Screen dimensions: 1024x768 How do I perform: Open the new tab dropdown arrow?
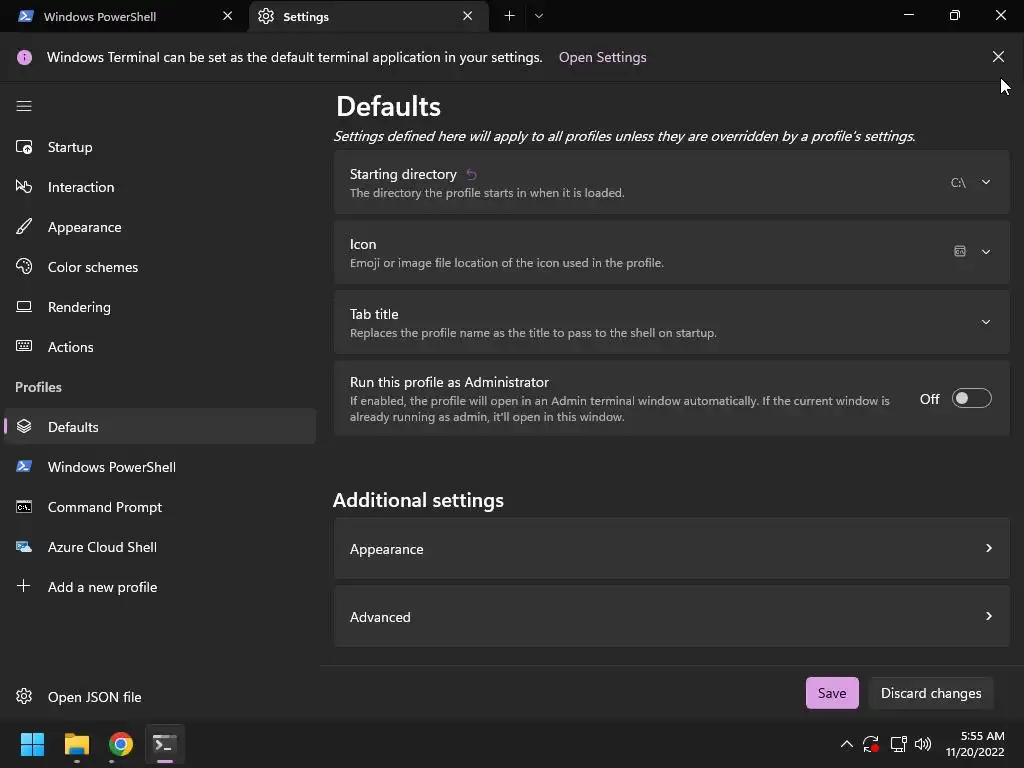click(539, 16)
